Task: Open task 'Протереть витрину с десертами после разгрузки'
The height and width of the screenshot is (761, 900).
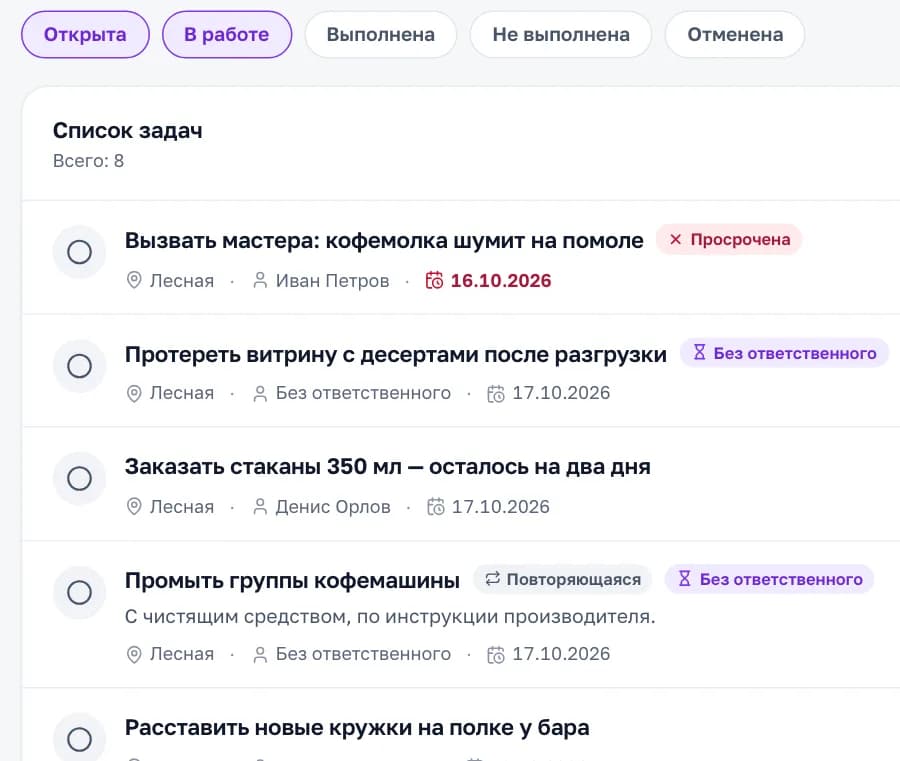Action: tap(395, 355)
